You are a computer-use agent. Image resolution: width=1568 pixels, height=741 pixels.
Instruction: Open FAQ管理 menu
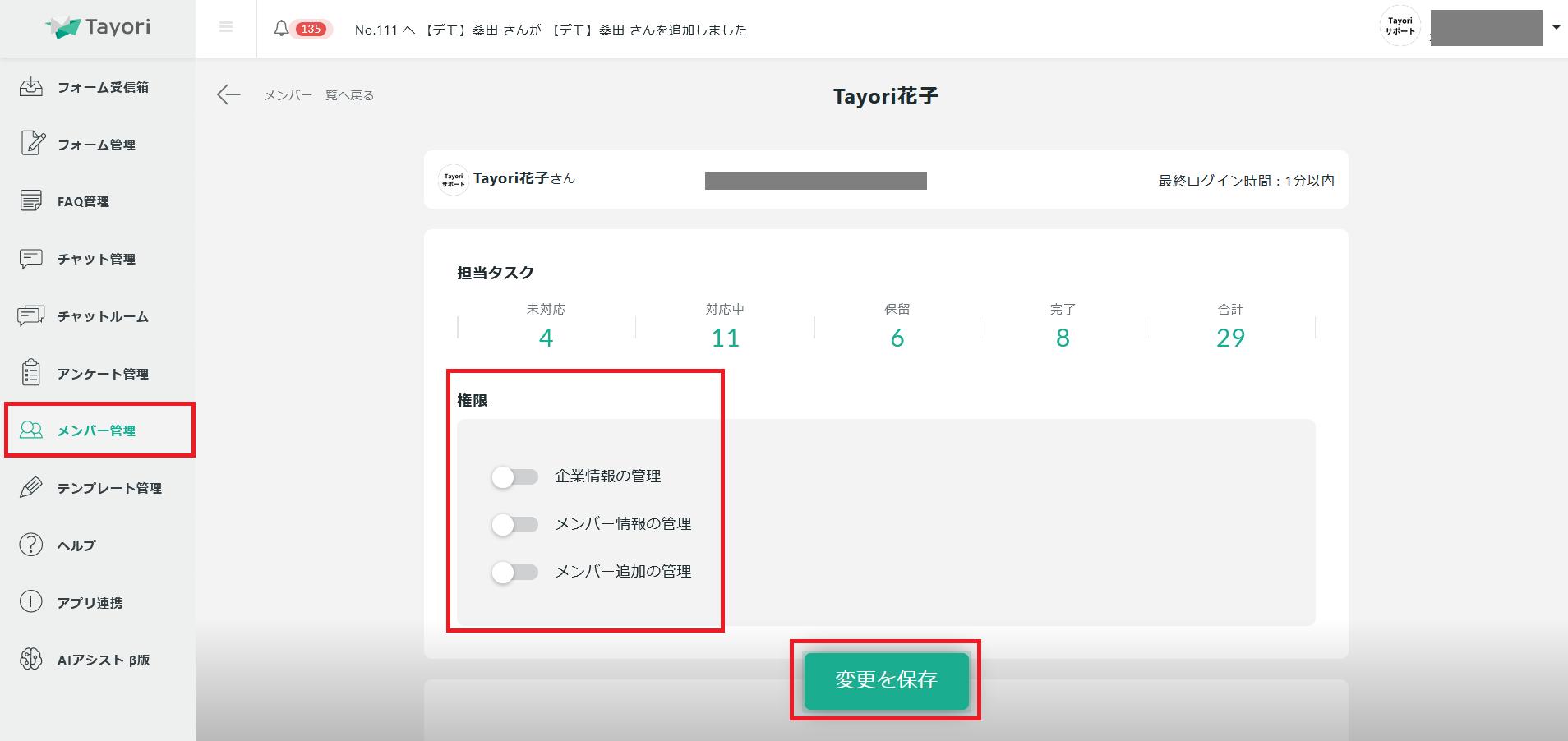[x=83, y=201]
